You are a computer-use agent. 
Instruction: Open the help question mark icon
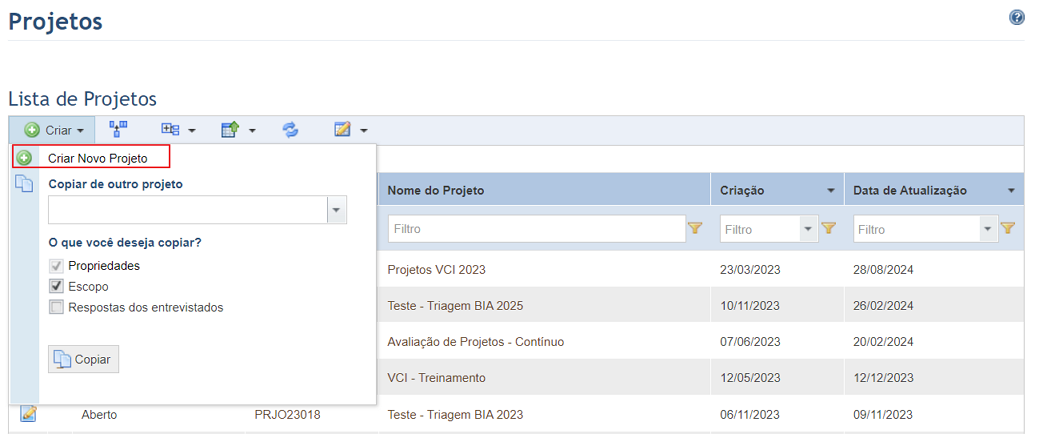tap(1016, 18)
